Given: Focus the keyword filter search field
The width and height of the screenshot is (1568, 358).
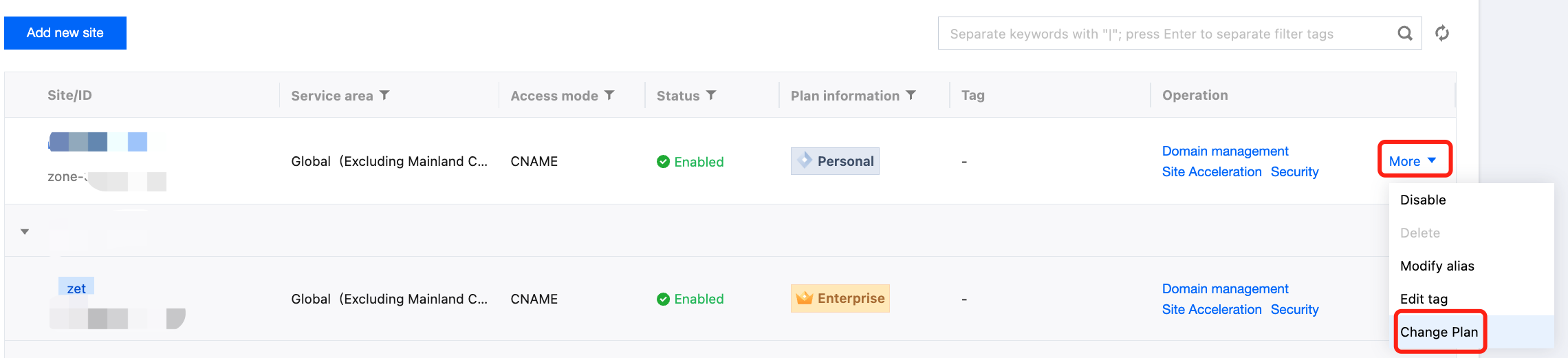Looking at the screenshot, I should [1162, 34].
